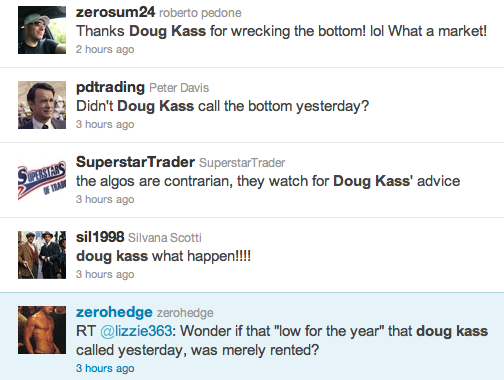Click pdtrading's profile picture
This screenshot has width=504, height=380.
[x=42, y=105]
